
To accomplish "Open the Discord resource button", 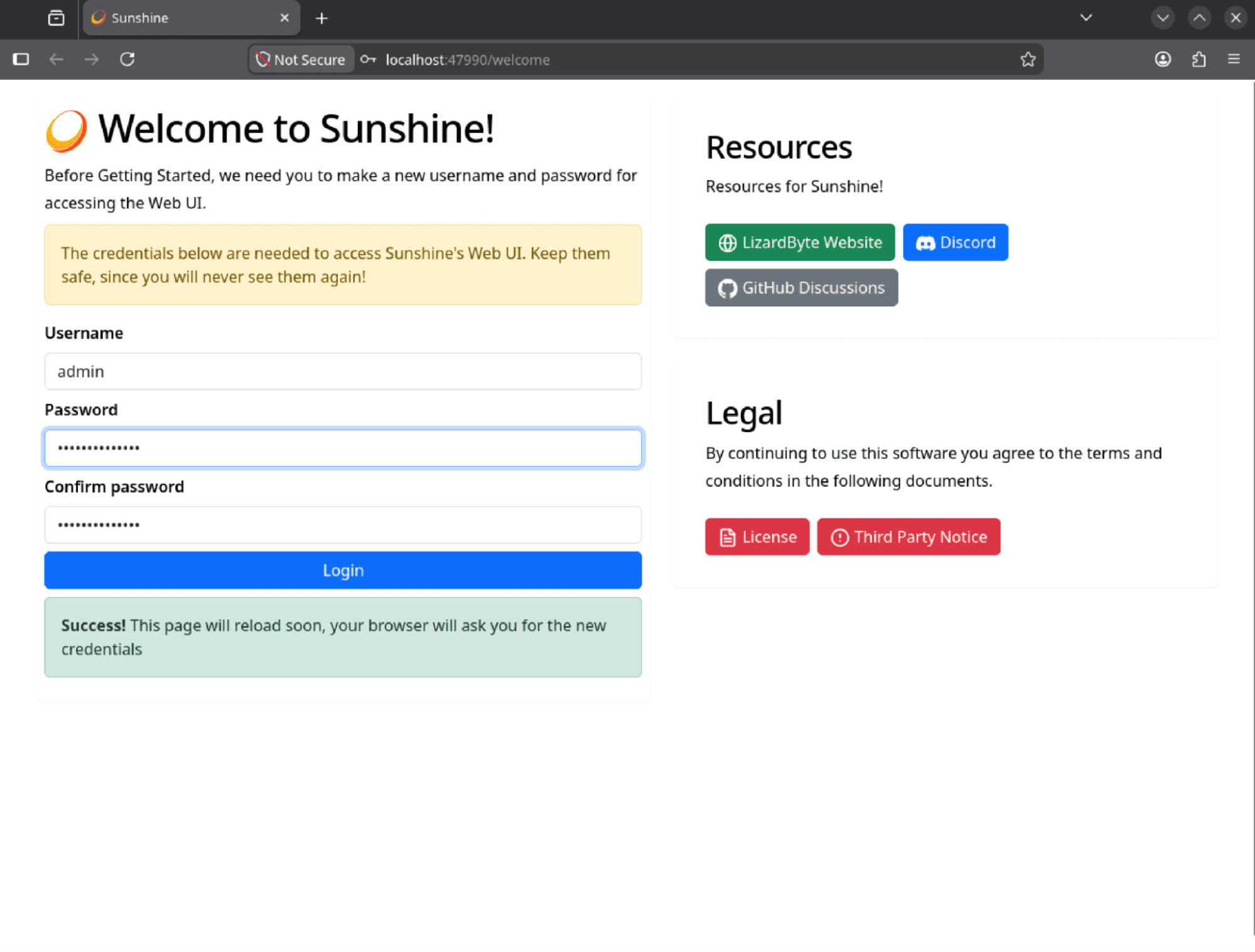I will click(956, 242).
